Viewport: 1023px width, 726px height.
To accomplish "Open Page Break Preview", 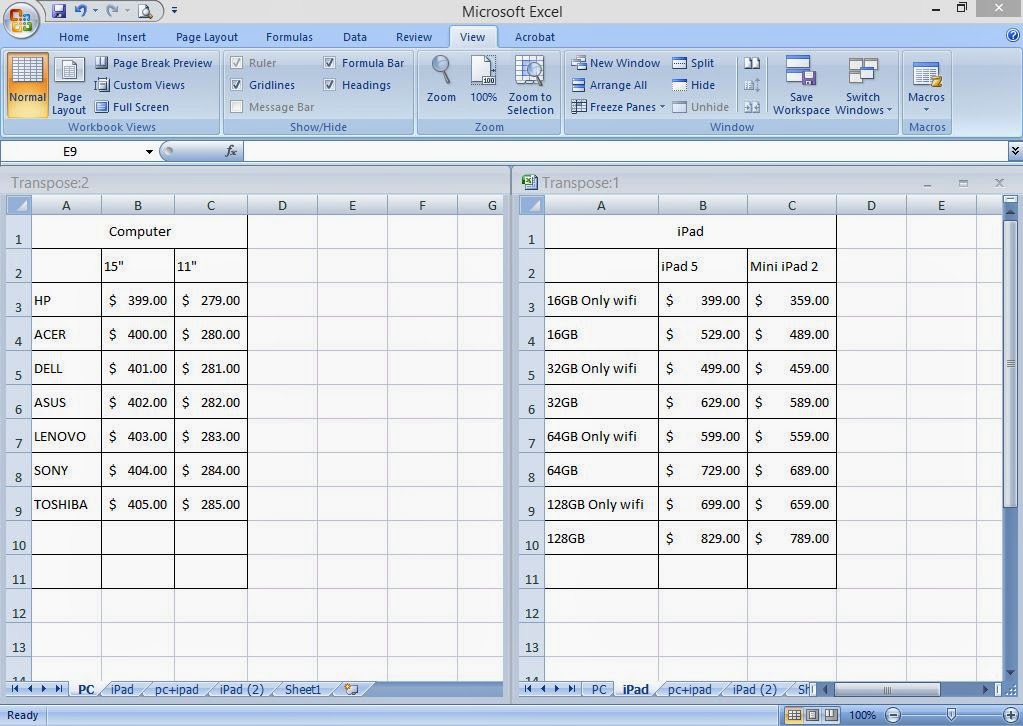I will [x=153, y=63].
